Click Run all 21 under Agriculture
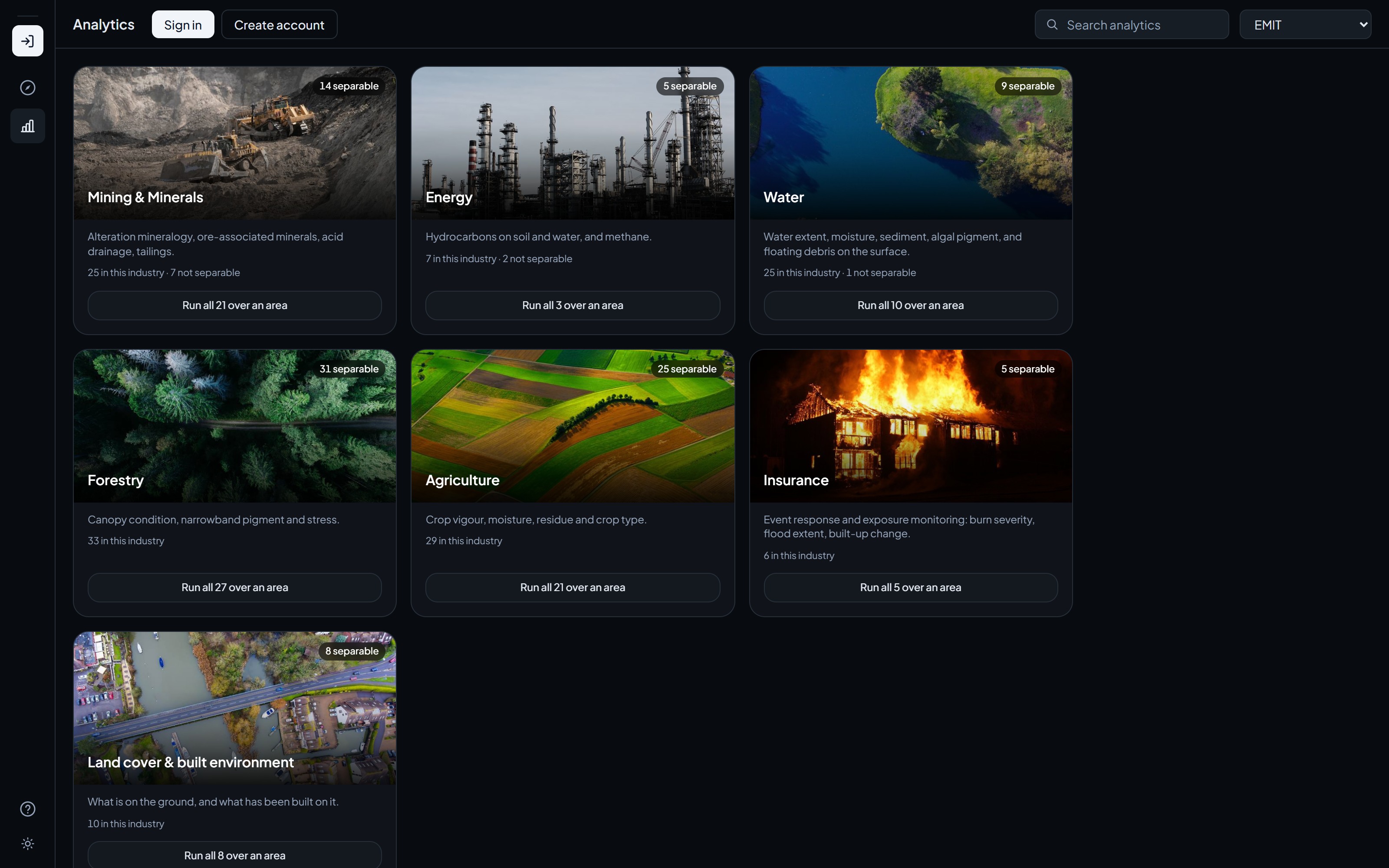Viewport: 1389px width, 868px height. click(x=572, y=587)
